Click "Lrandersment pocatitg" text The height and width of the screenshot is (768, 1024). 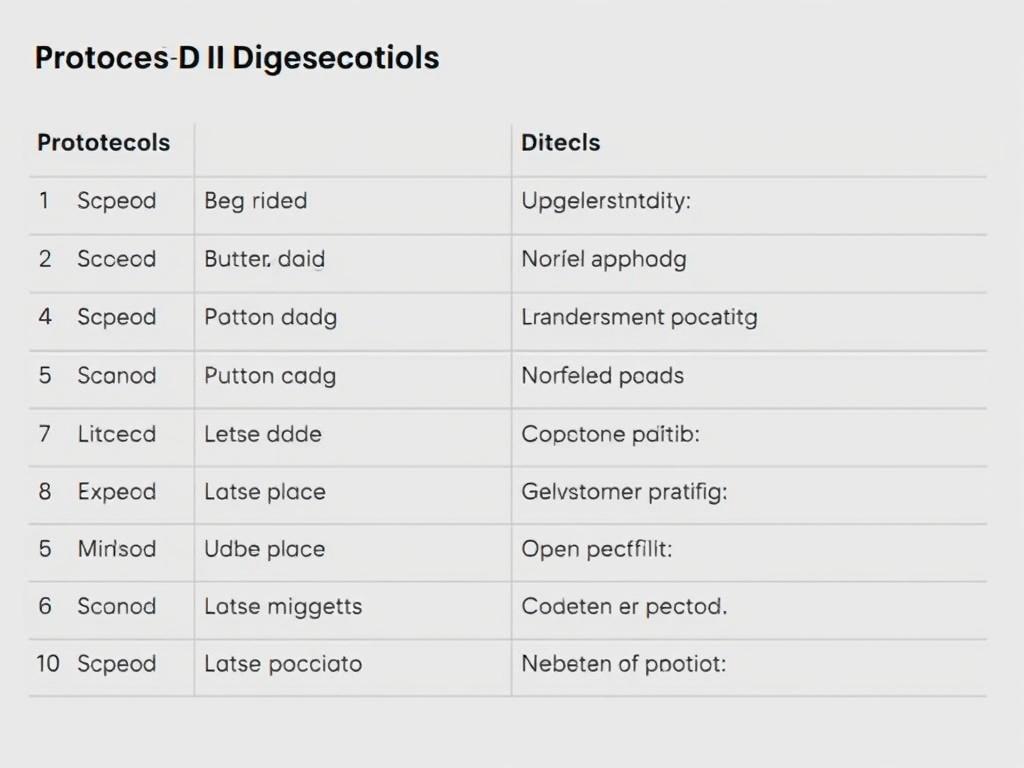(639, 317)
